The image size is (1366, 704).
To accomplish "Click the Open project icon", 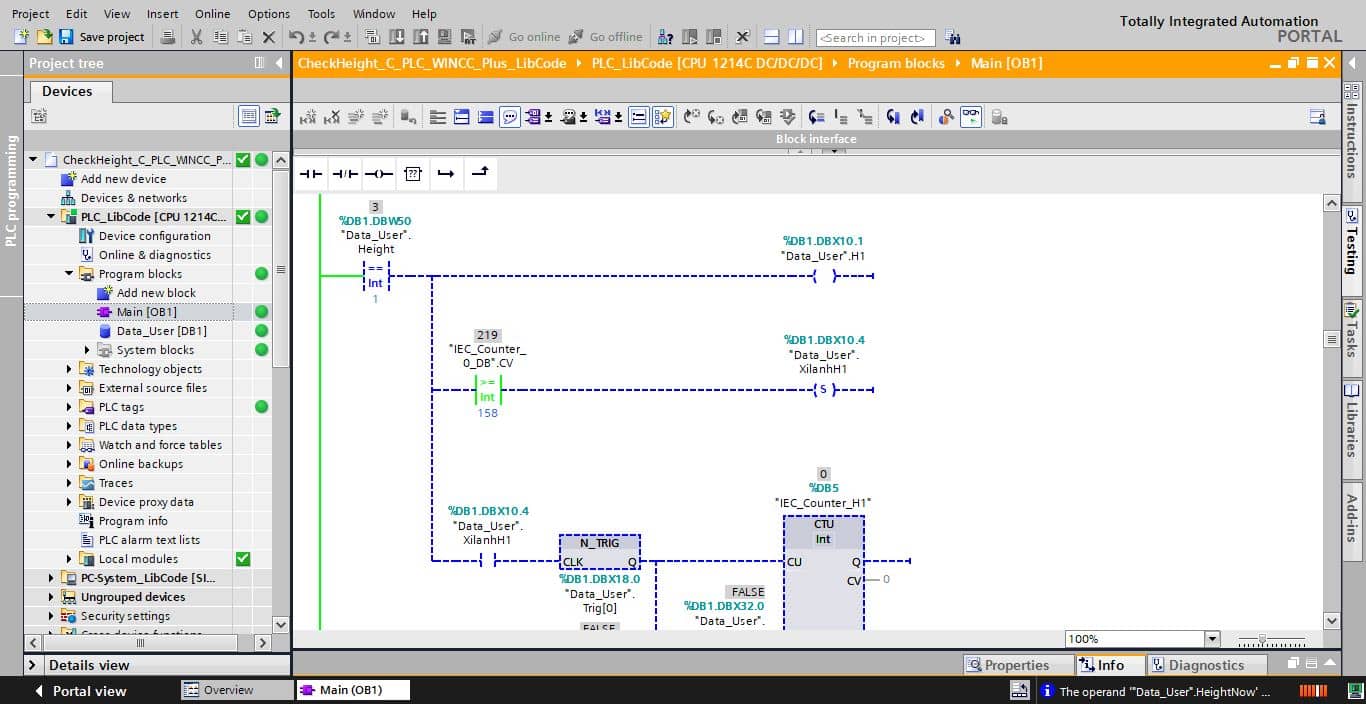I will pyautogui.click(x=44, y=37).
